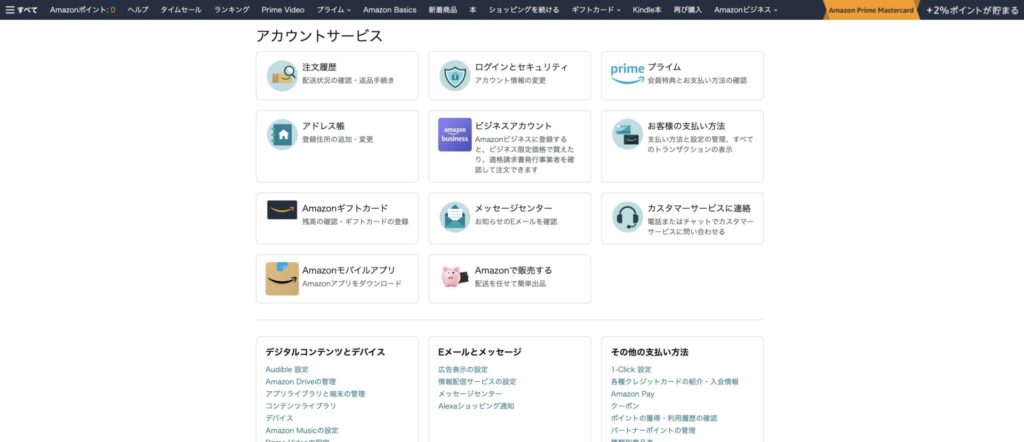
Task: Open Prime Video in the top navigation
Action: click(283, 10)
